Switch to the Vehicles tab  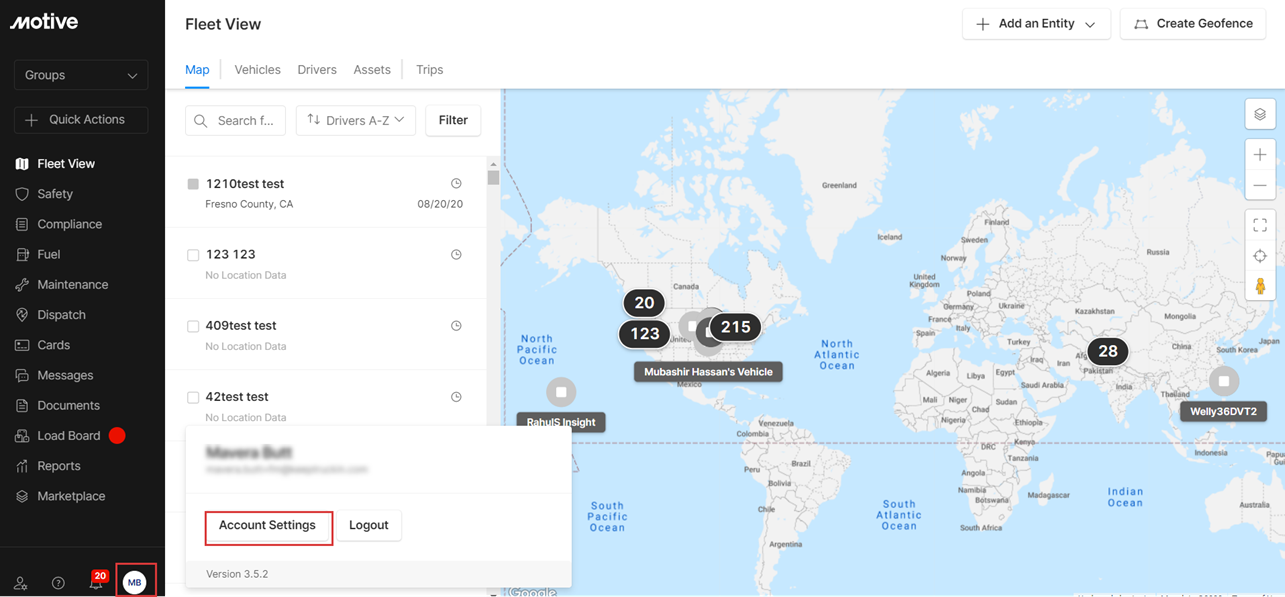tap(257, 70)
